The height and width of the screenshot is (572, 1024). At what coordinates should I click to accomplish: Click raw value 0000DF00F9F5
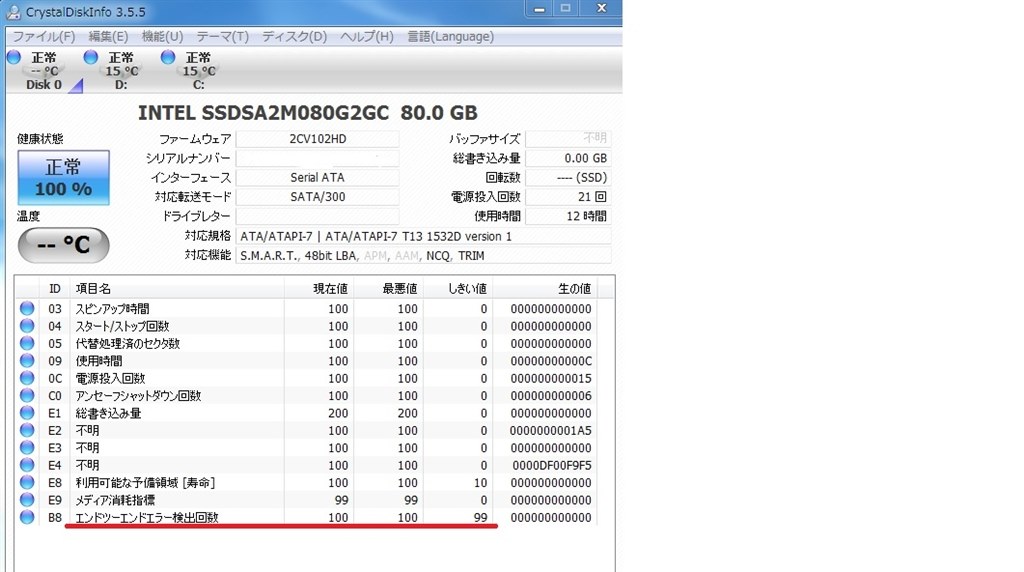pyautogui.click(x=552, y=466)
